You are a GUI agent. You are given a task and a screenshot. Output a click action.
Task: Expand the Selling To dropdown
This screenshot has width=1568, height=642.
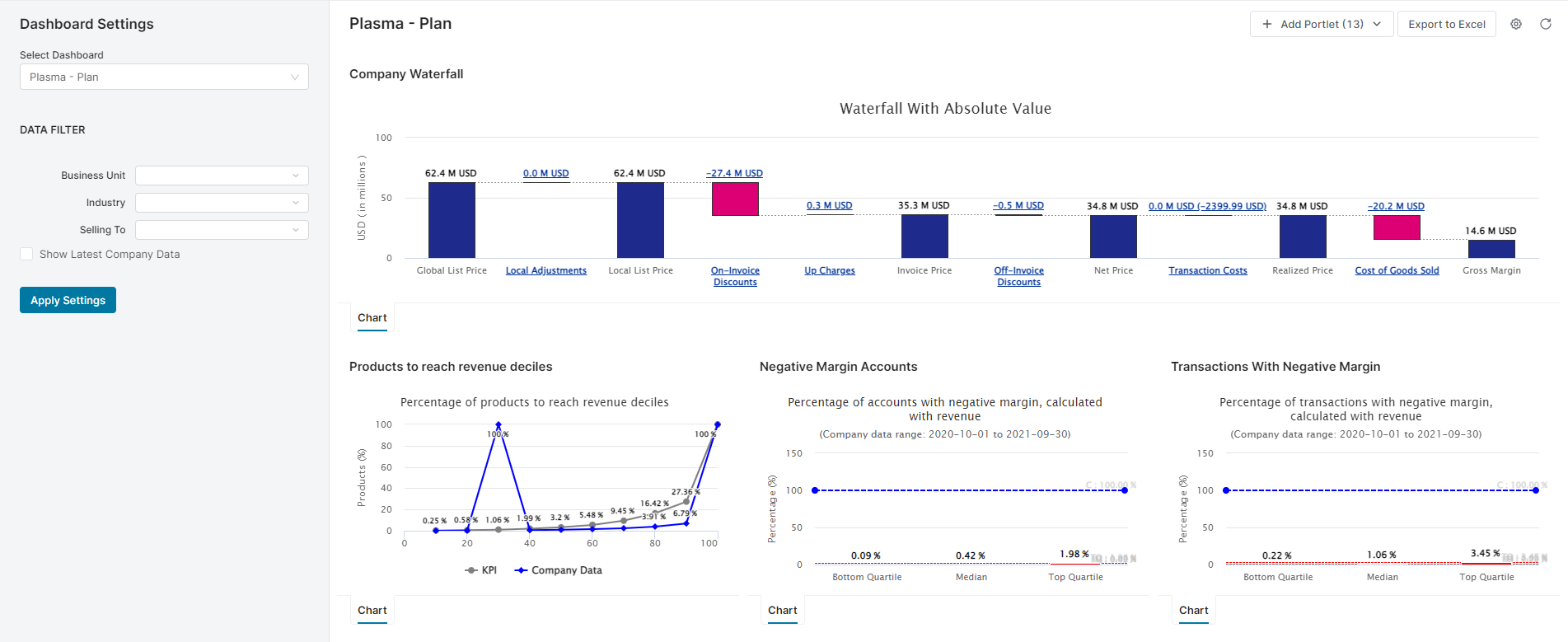click(222, 230)
